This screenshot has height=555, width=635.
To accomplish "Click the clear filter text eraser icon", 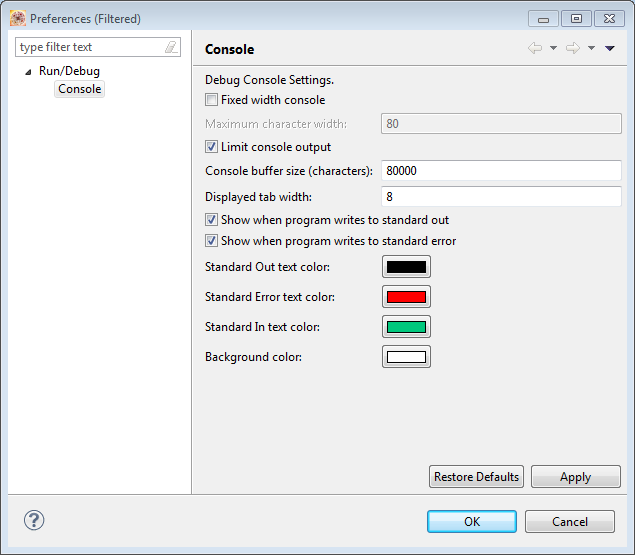I will tap(171, 47).
